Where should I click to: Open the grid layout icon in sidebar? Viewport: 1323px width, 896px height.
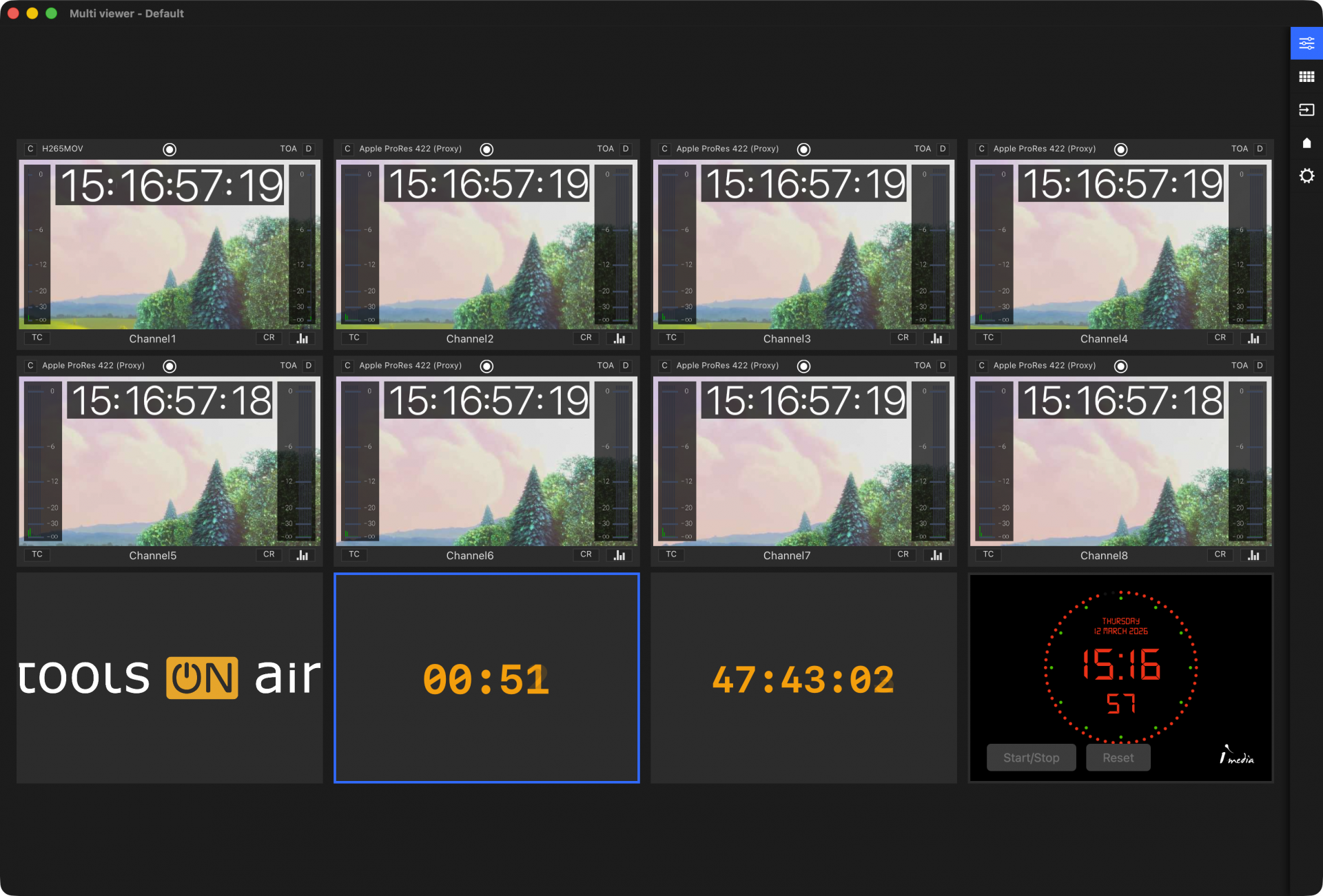1306,76
